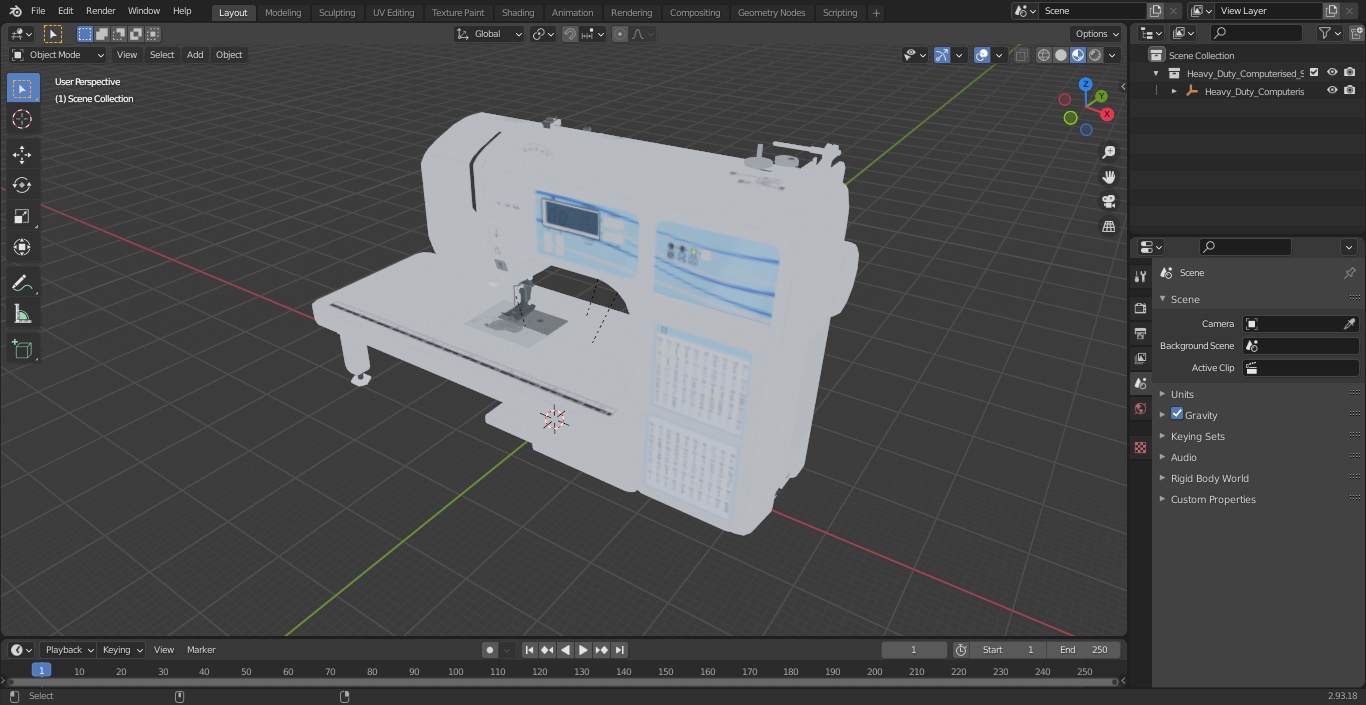Pin the Scene properties panel
Screen dimensions: 1366x705
coord(1349,273)
